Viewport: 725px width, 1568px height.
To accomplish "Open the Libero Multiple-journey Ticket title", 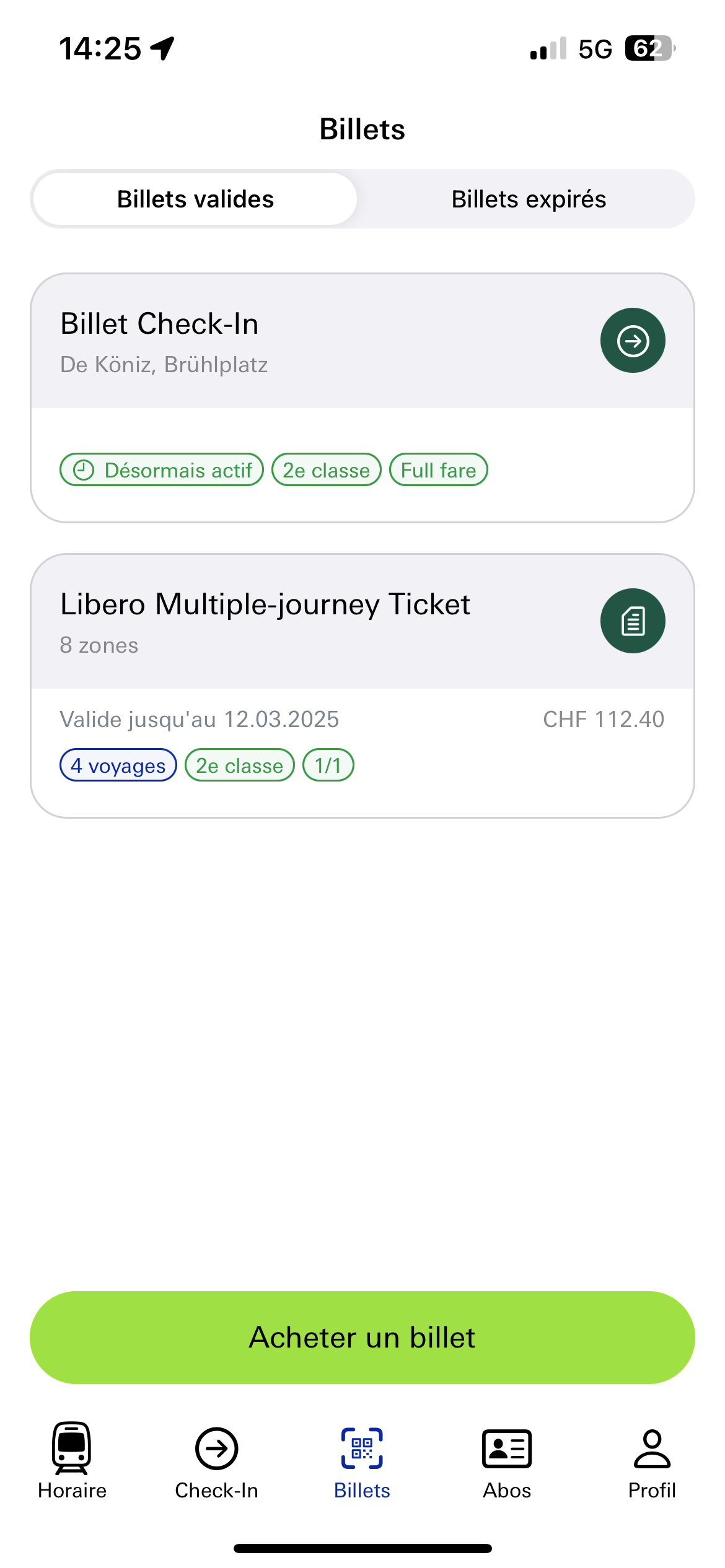I will [x=265, y=604].
